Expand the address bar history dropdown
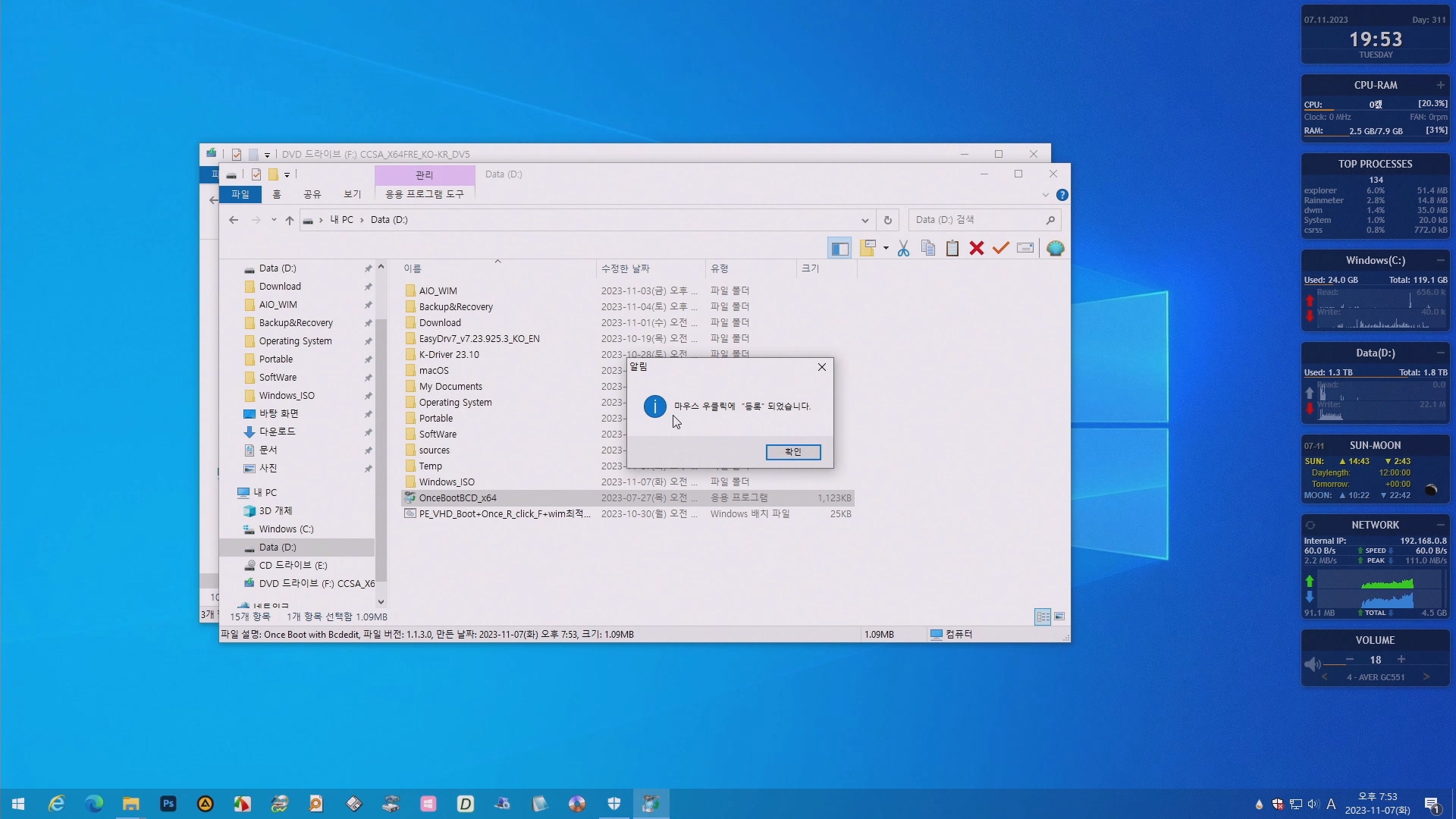 coord(864,220)
